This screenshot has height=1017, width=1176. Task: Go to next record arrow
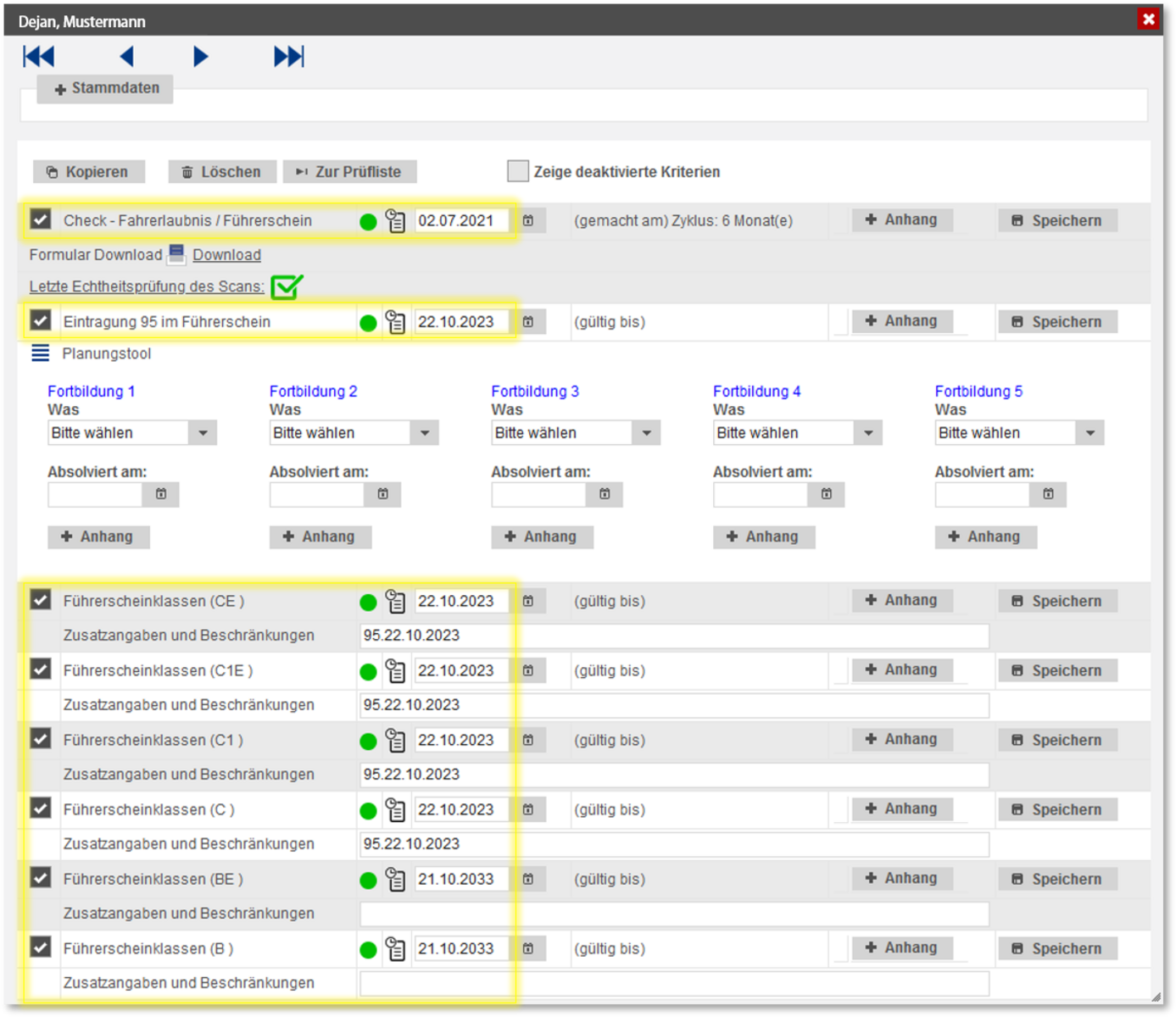click(200, 57)
